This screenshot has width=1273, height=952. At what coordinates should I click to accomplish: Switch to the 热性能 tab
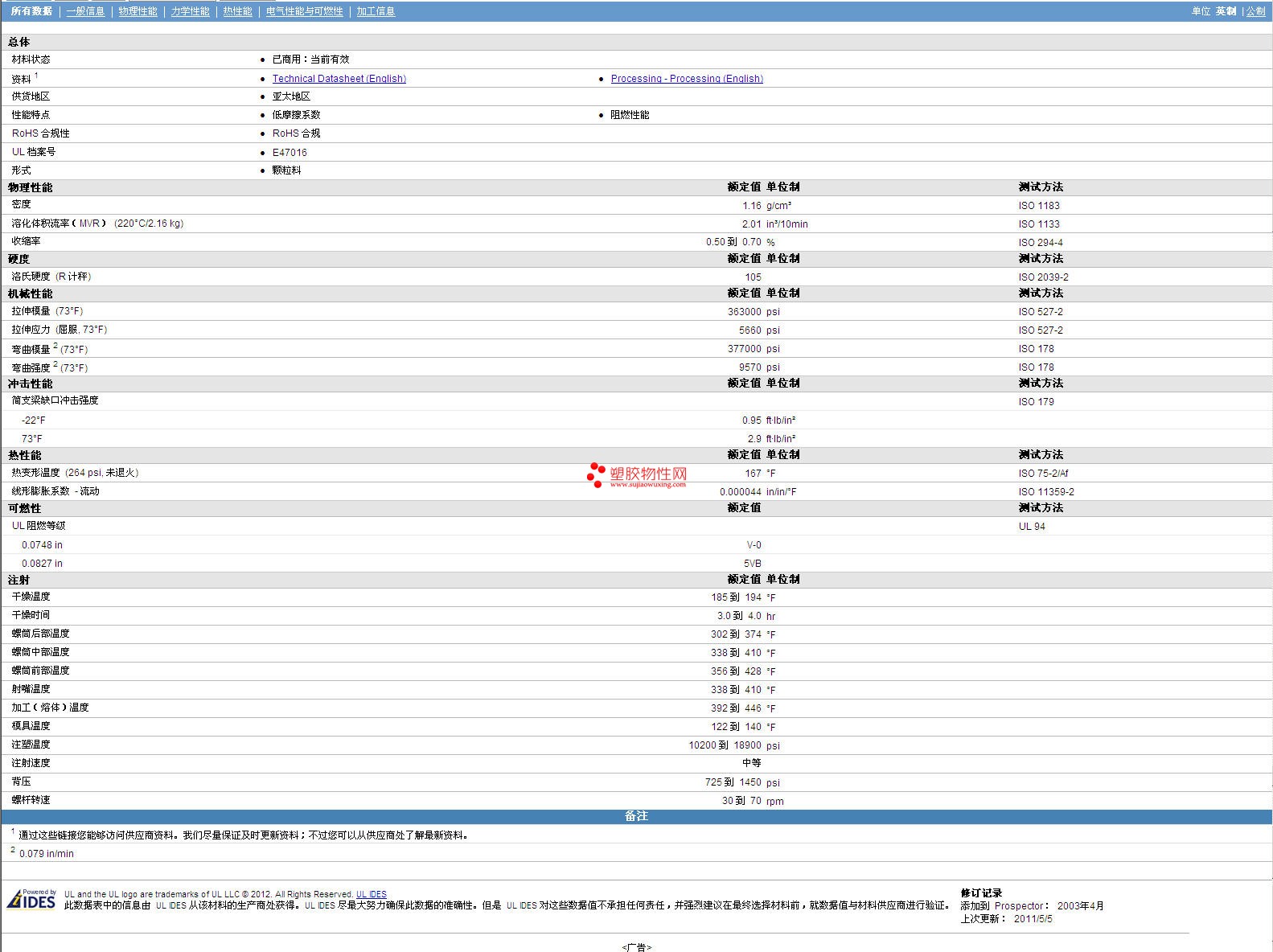(x=237, y=11)
